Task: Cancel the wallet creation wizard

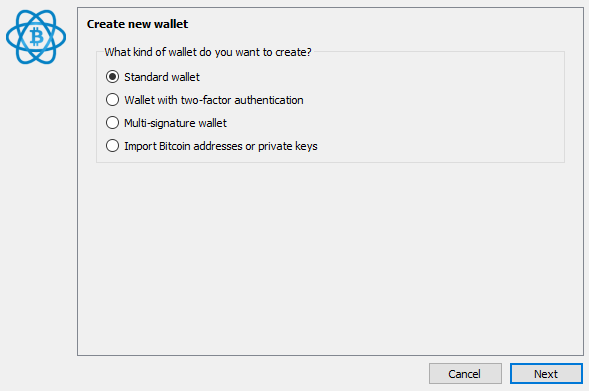Action: (465, 374)
